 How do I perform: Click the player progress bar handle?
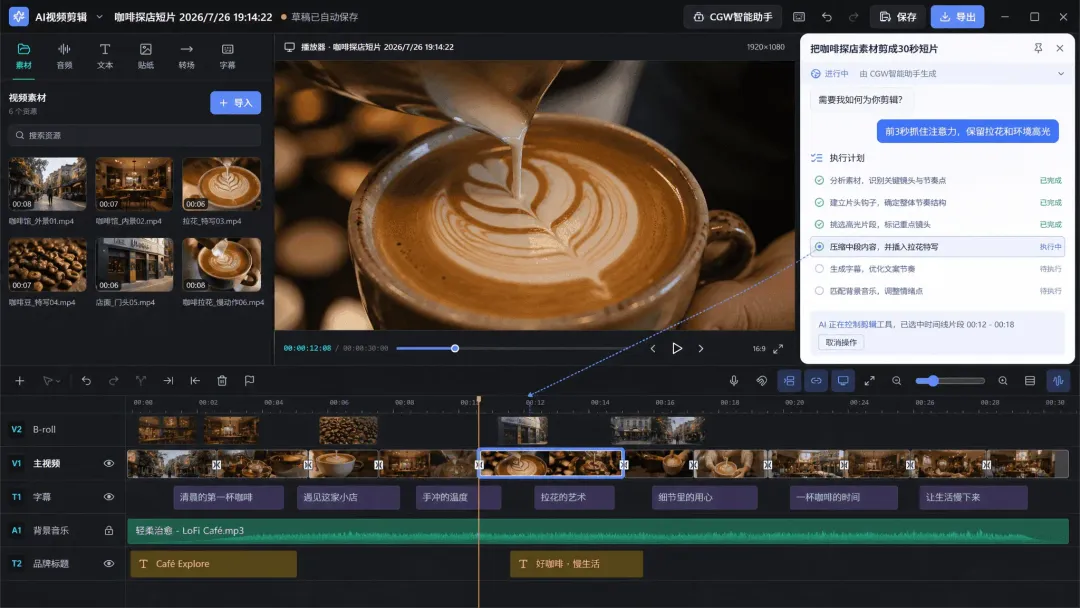[455, 348]
